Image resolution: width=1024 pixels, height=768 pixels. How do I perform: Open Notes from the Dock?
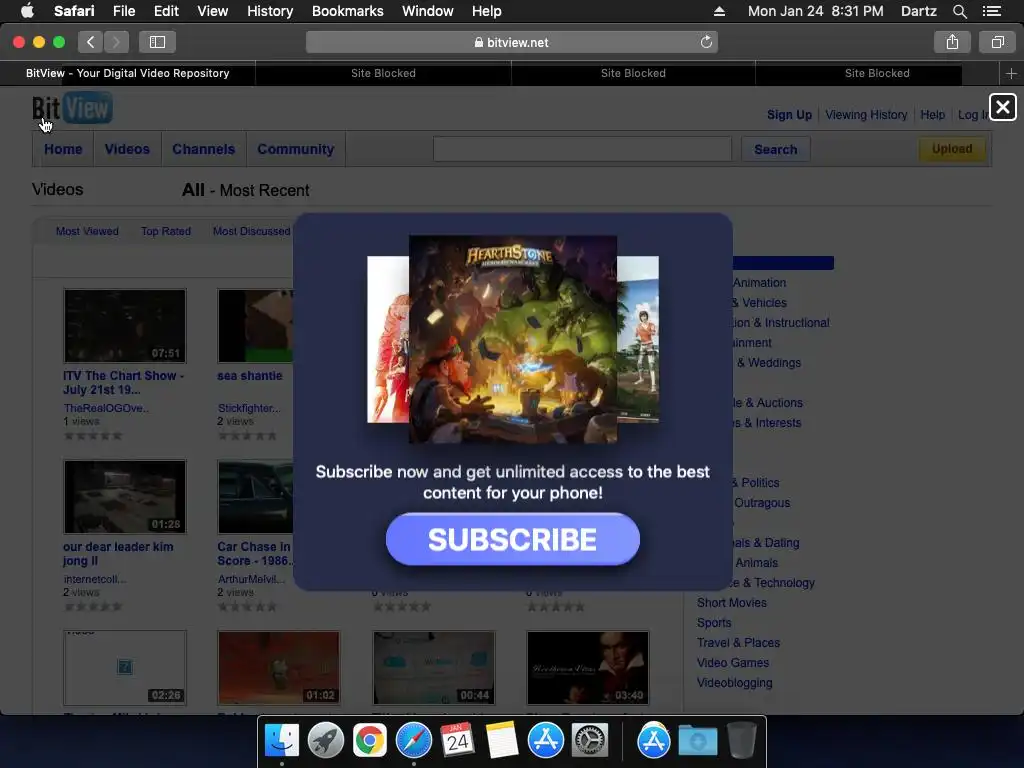[502, 741]
